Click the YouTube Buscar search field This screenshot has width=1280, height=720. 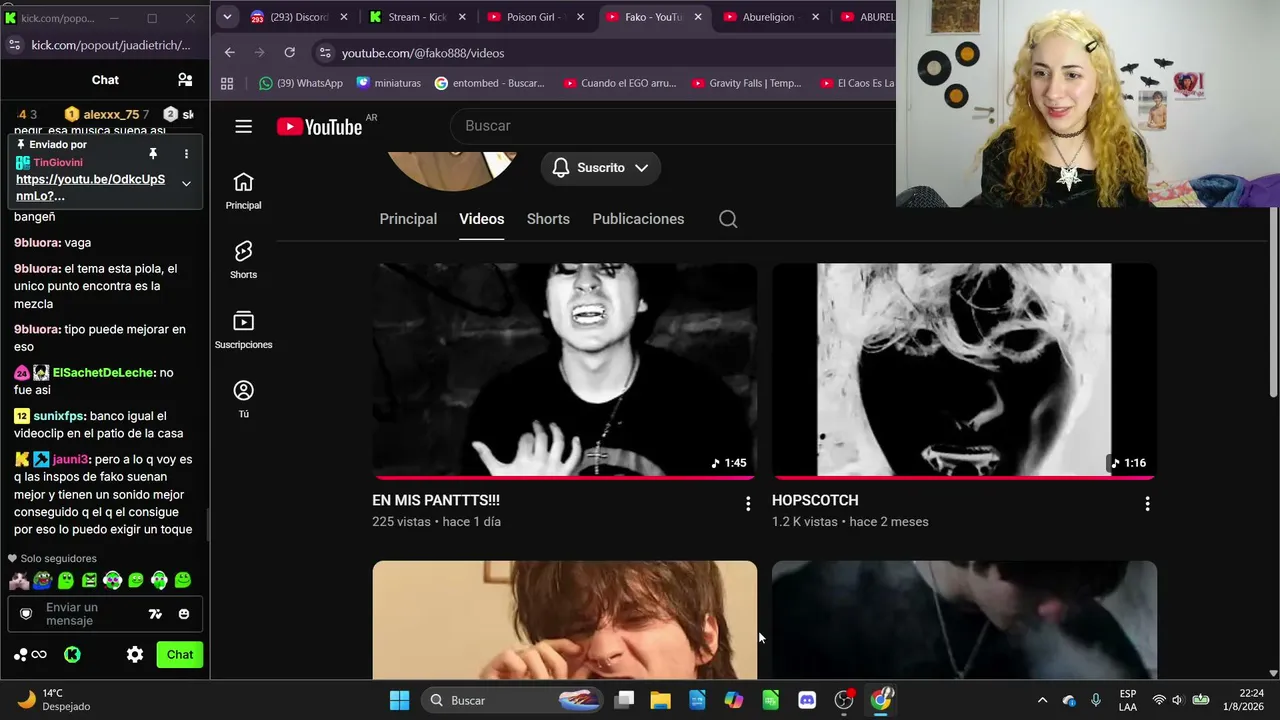[x=675, y=126]
